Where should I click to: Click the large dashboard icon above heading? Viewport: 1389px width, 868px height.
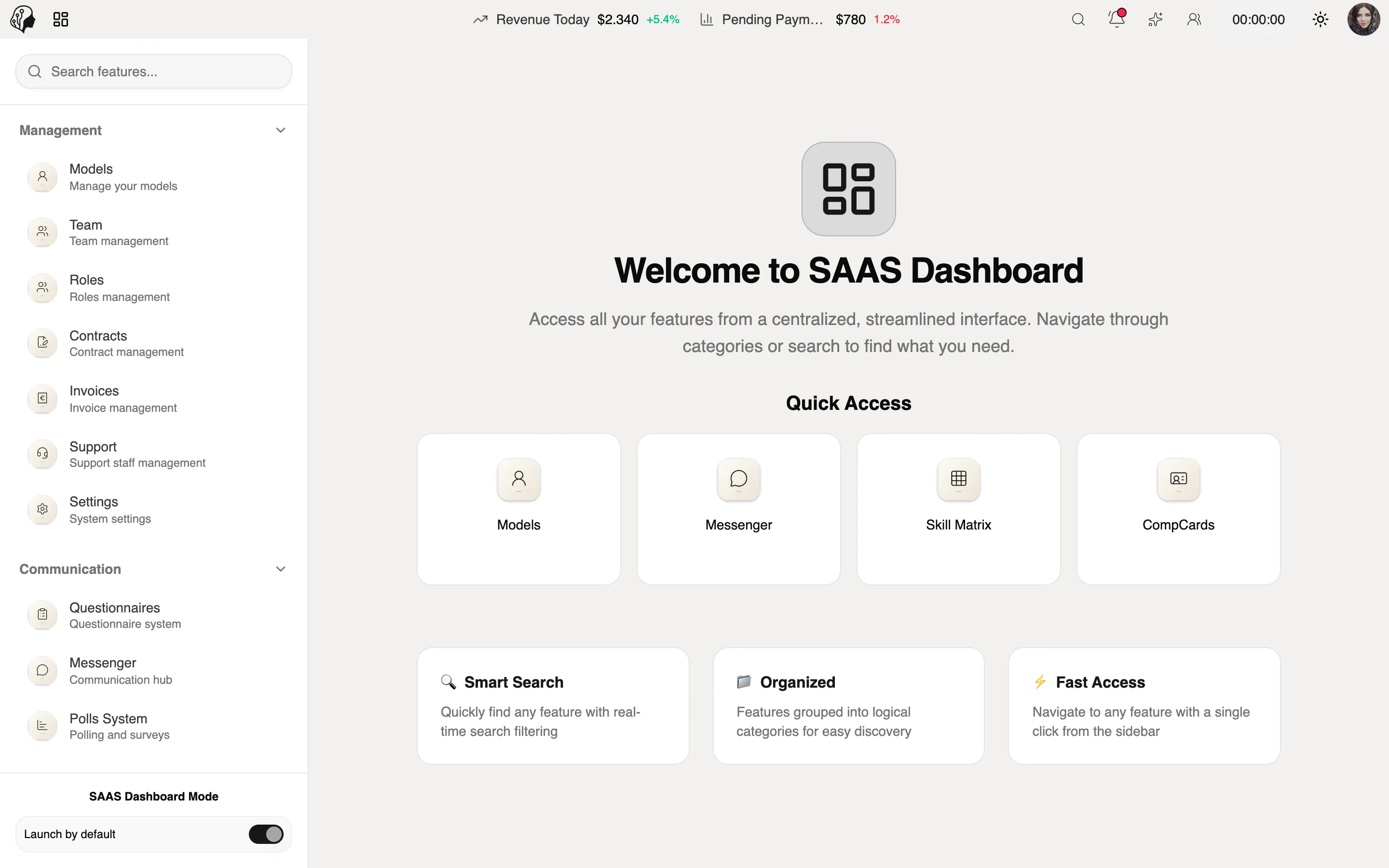click(848, 189)
